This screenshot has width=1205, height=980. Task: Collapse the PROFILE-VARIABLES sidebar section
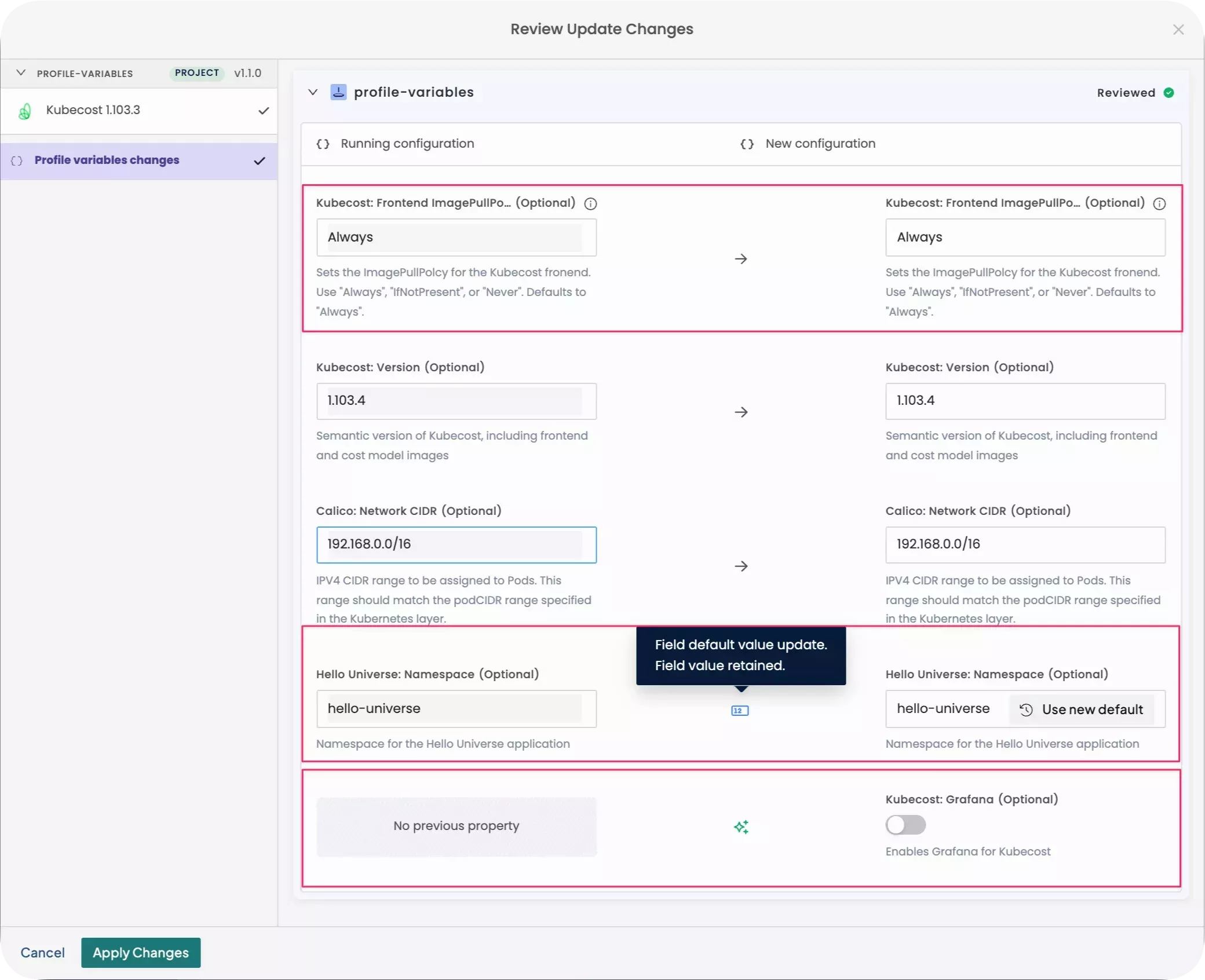pos(21,73)
